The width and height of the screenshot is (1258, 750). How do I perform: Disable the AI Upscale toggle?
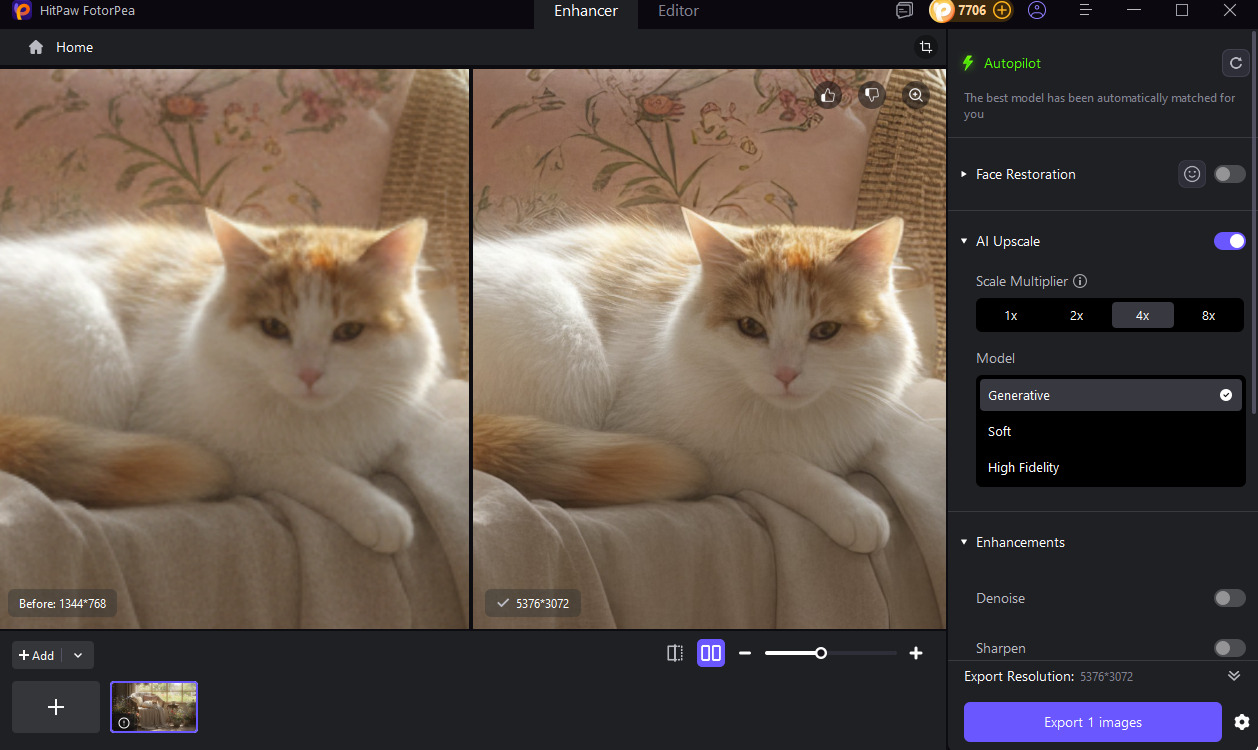click(1228, 241)
